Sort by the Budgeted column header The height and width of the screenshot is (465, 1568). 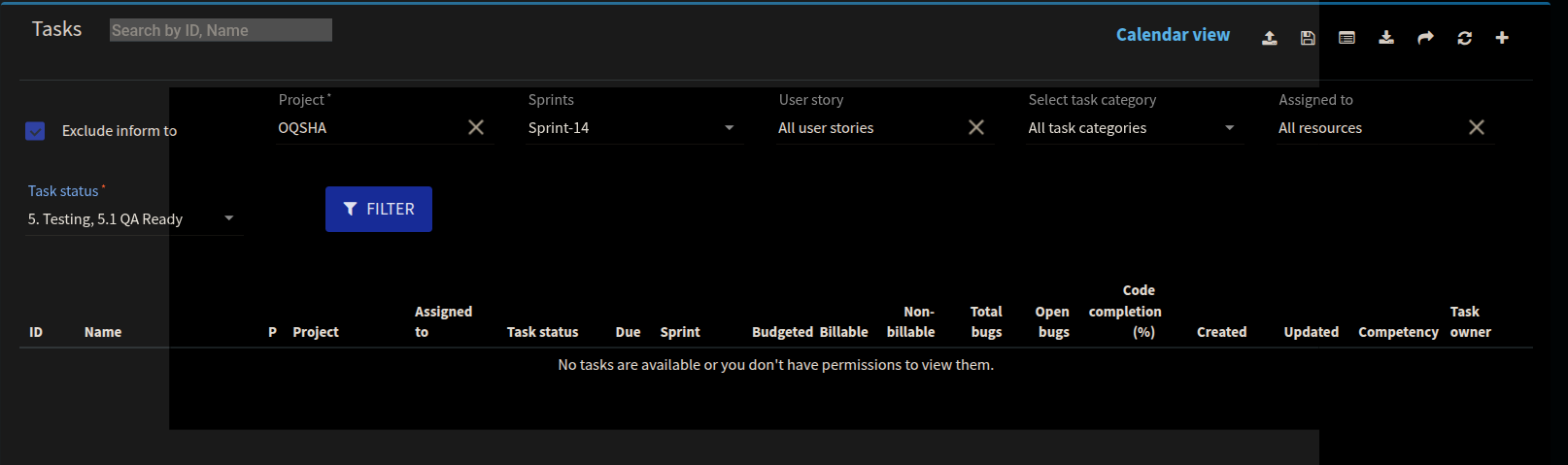[x=782, y=332]
